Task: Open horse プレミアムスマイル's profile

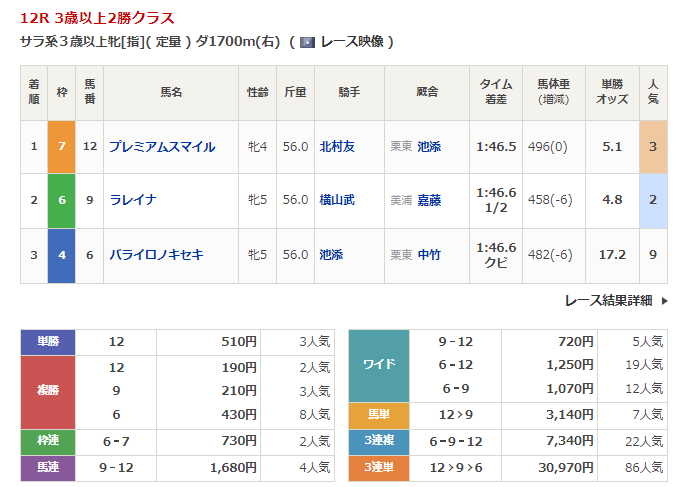Action: (162, 147)
